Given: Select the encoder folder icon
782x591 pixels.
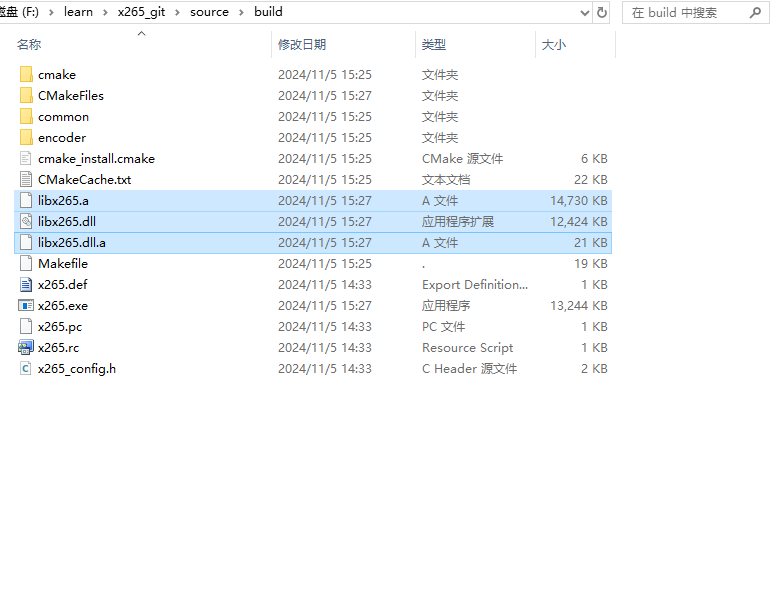Looking at the screenshot, I should tap(26, 137).
